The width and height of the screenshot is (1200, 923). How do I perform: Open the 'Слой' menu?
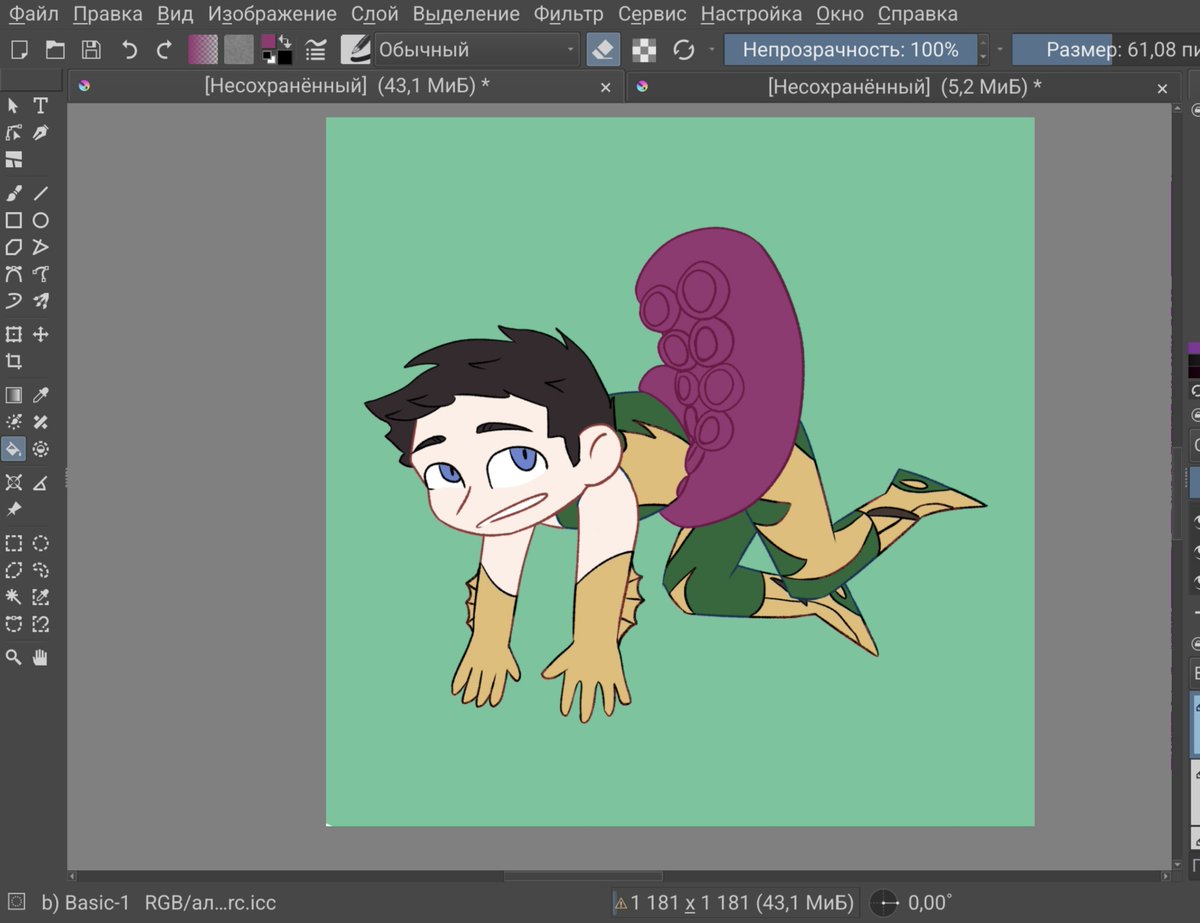click(375, 14)
